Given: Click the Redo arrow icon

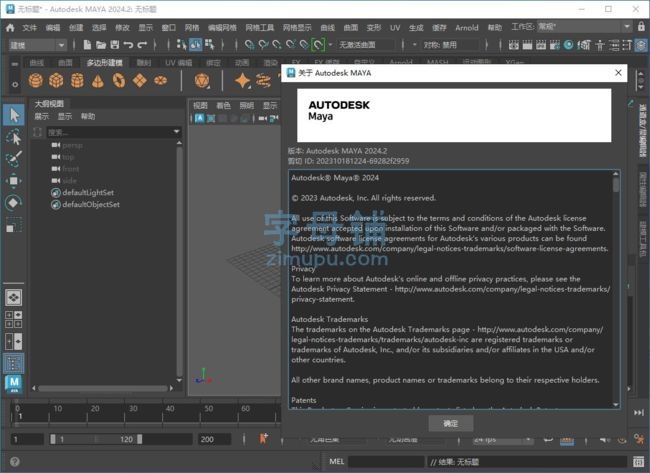Looking at the screenshot, I should click(x=142, y=44).
